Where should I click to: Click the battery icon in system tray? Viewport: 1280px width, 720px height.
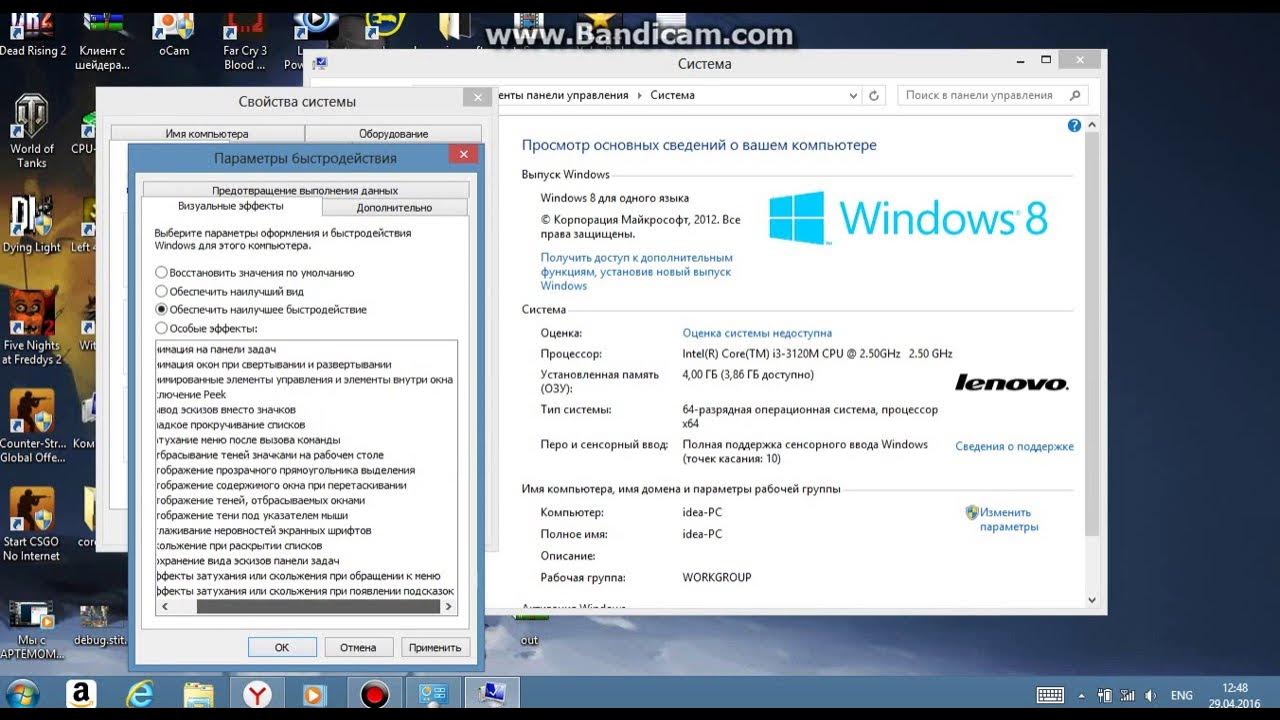[1106, 695]
